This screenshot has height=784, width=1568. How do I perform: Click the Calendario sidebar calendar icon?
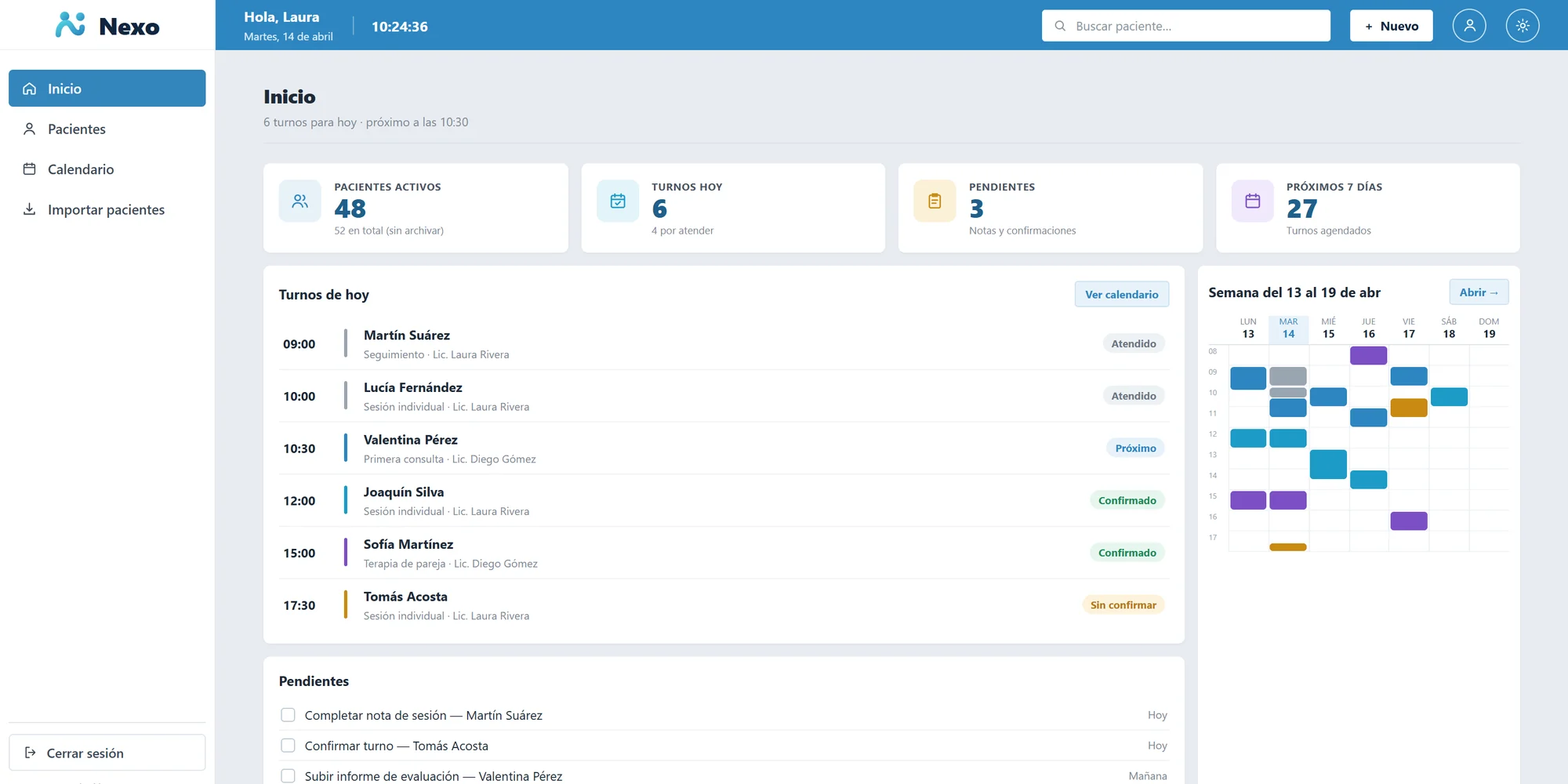[x=30, y=169]
